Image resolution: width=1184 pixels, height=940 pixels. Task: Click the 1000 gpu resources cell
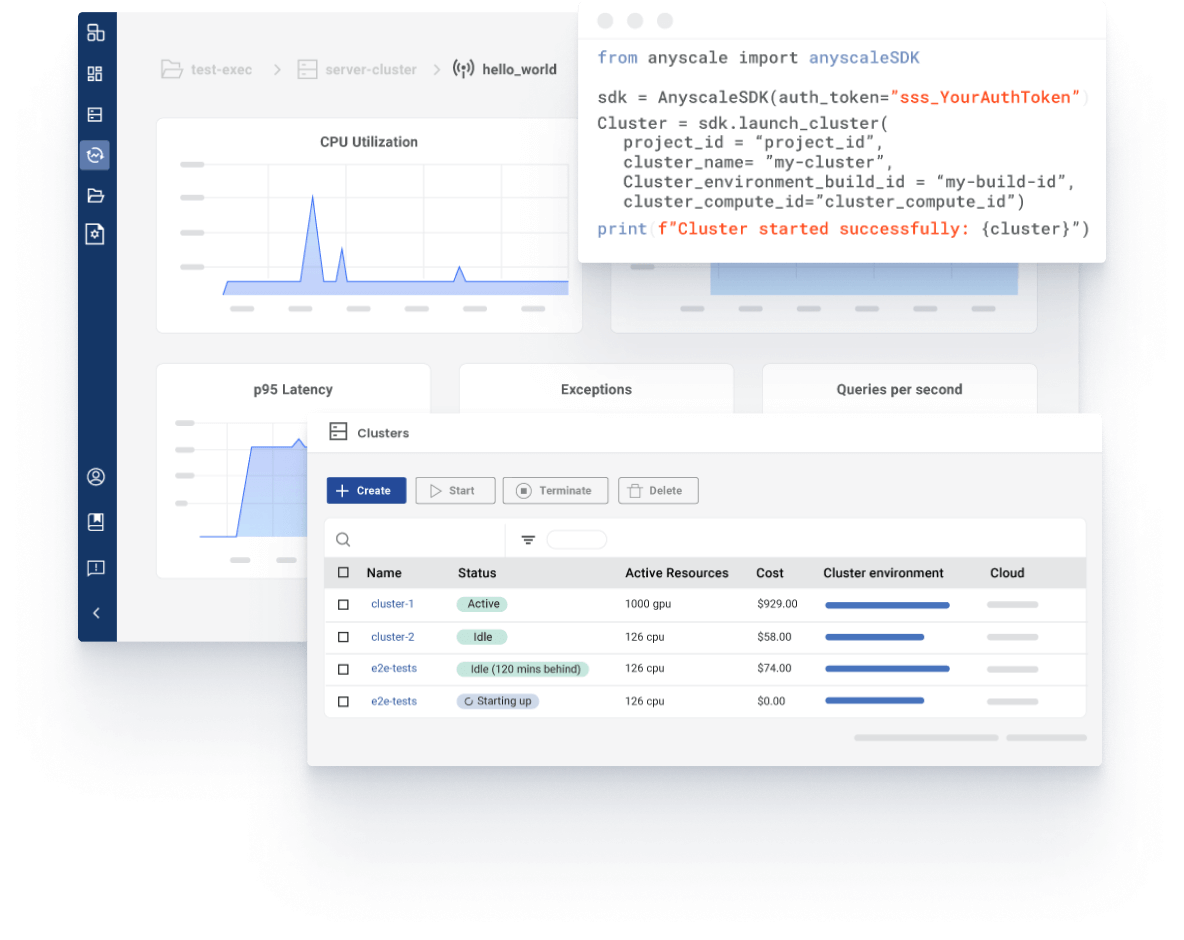point(648,604)
